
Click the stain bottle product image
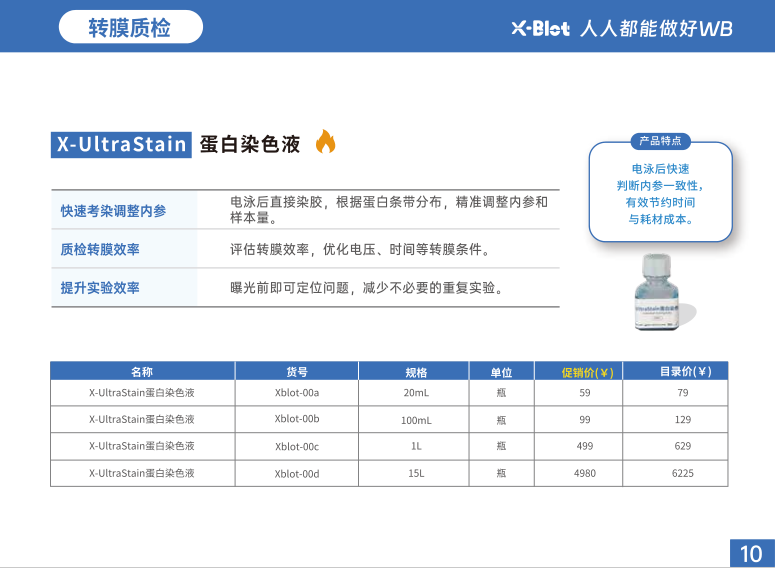click(x=659, y=292)
